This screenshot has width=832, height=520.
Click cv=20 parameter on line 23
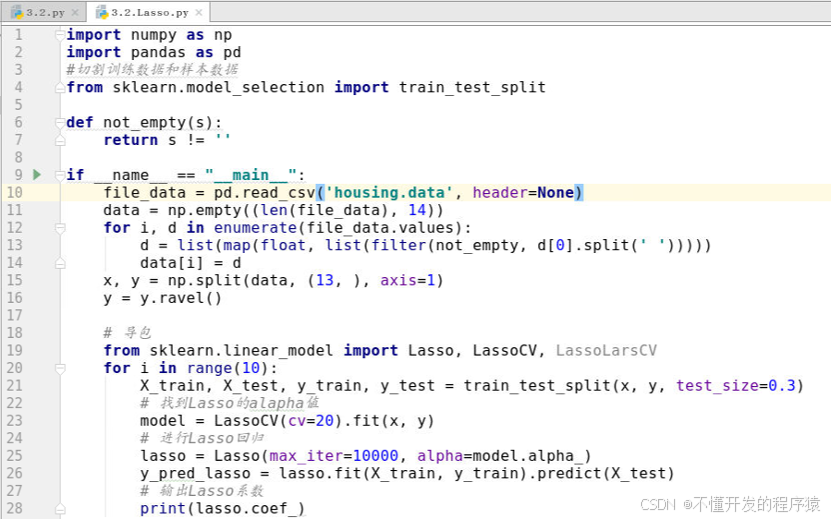tap(311, 421)
